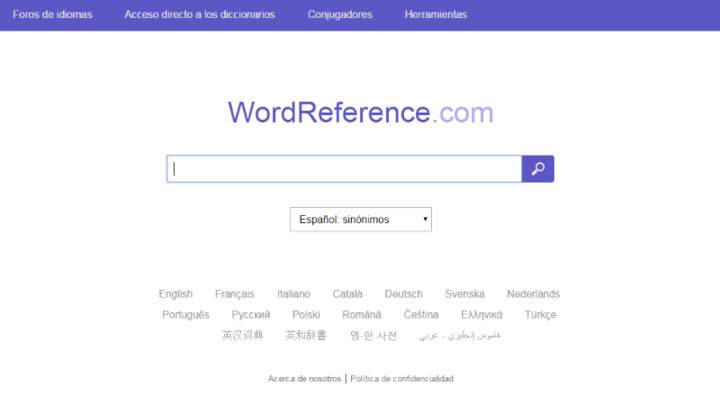Click the WordReference.com logo
This screenshot has height=414, width=720.
(x=360, y=112)
